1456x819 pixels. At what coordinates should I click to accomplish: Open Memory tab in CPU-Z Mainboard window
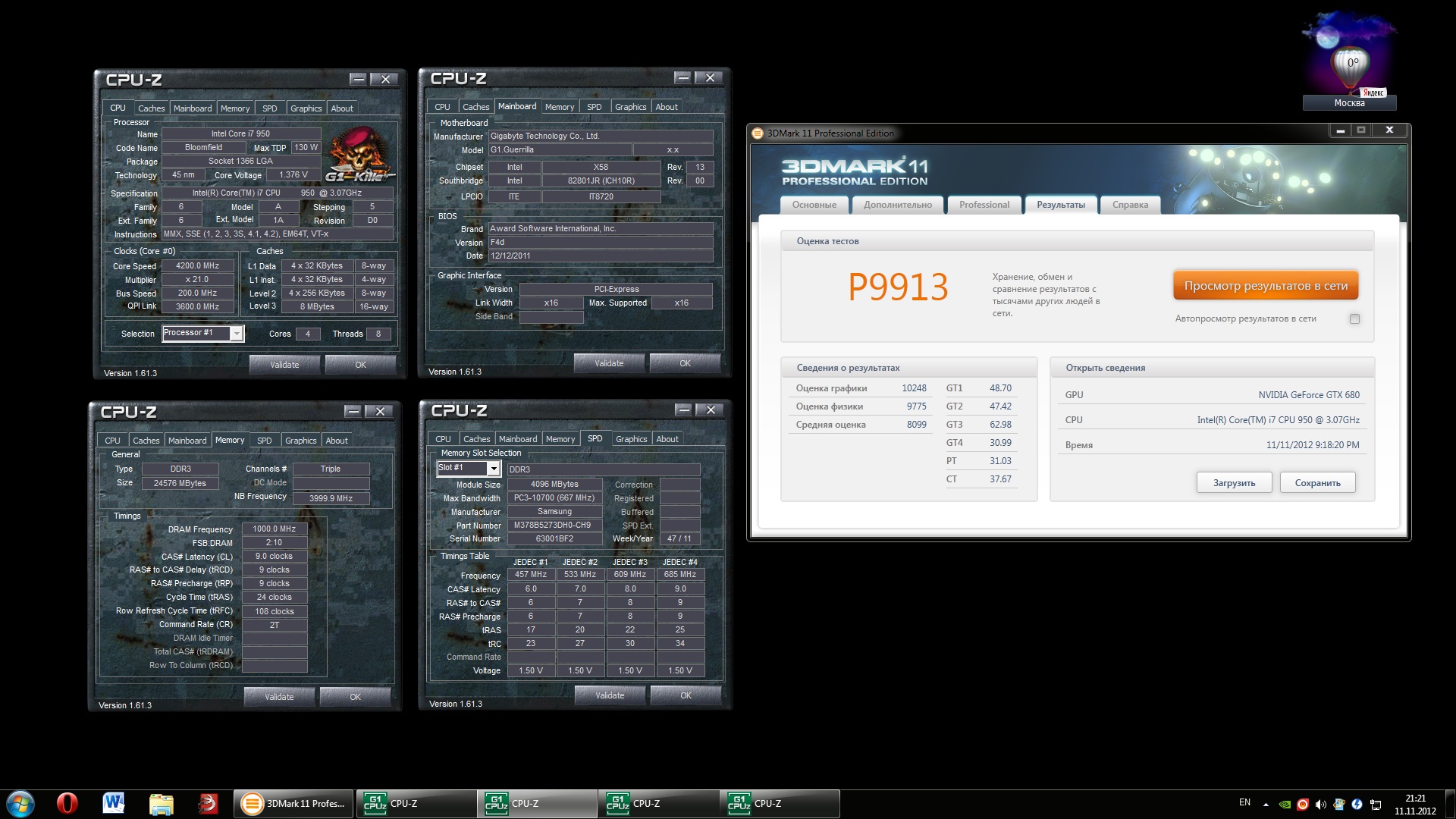pyautogui.click(x=560, y=107)
